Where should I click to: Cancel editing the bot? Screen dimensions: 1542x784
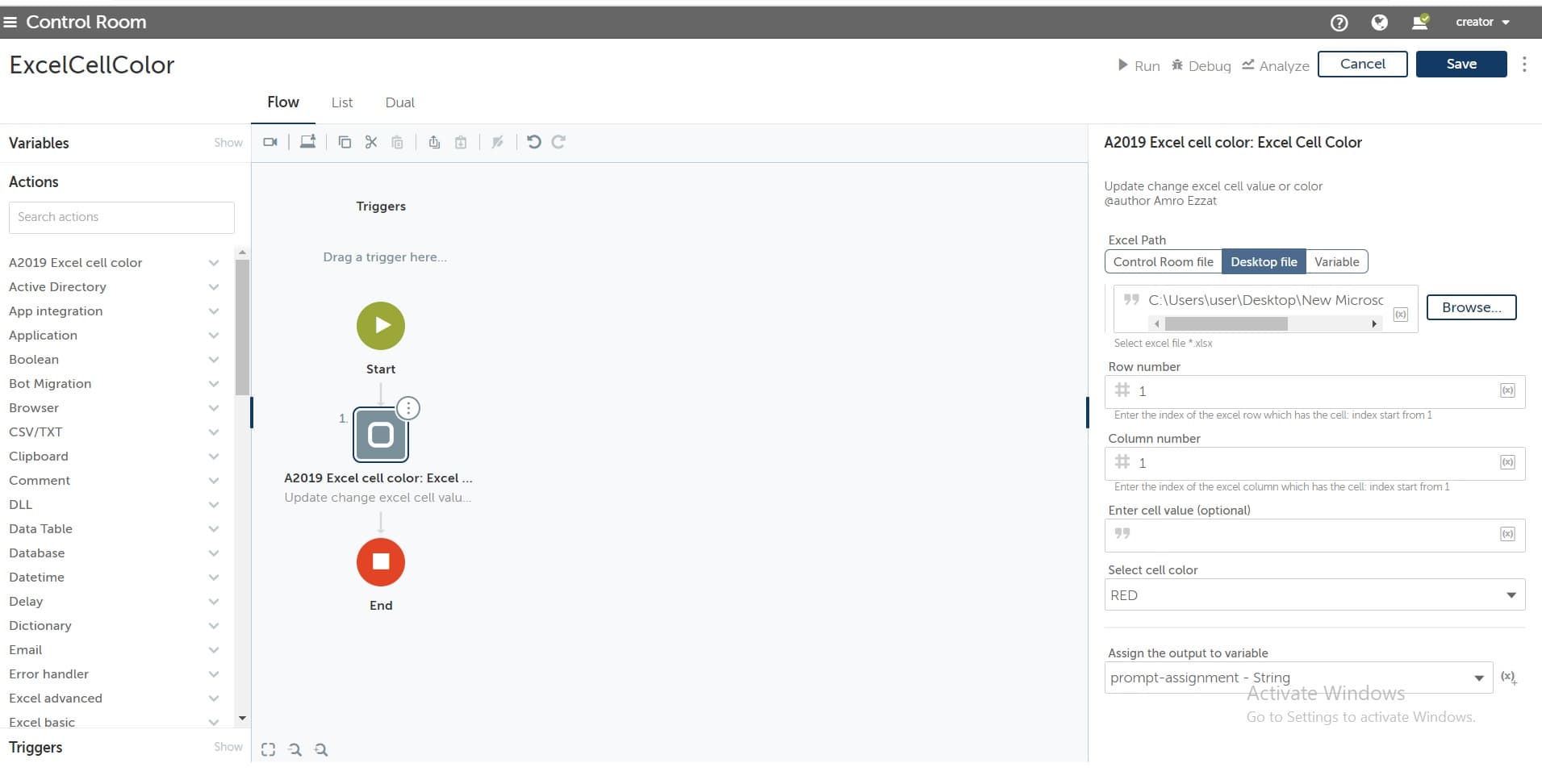click(x=1362, y=64)
